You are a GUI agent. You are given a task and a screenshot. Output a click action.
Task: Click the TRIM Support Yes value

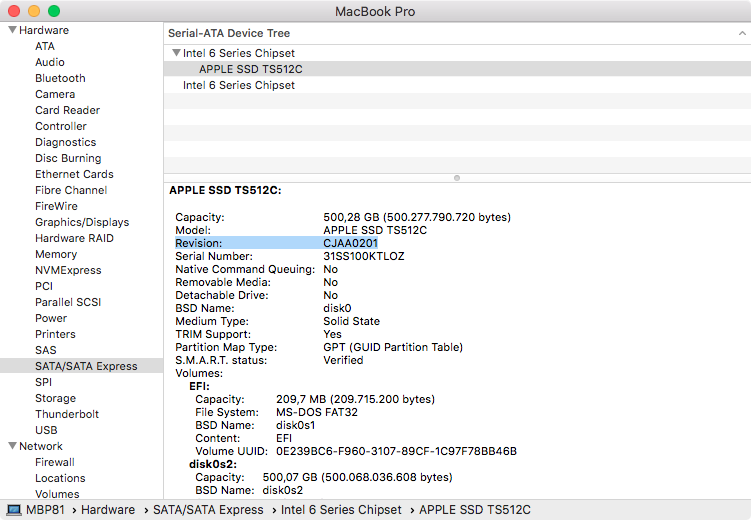(x=332, y=334)
